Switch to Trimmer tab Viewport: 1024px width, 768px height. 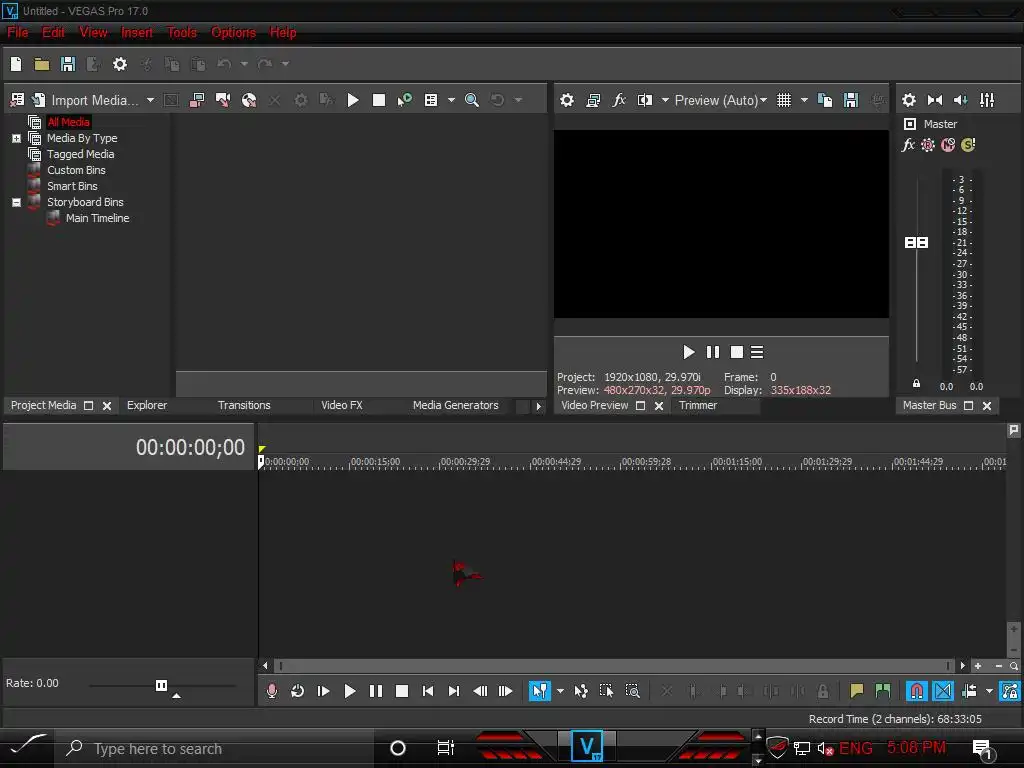[x=697, y=406]
